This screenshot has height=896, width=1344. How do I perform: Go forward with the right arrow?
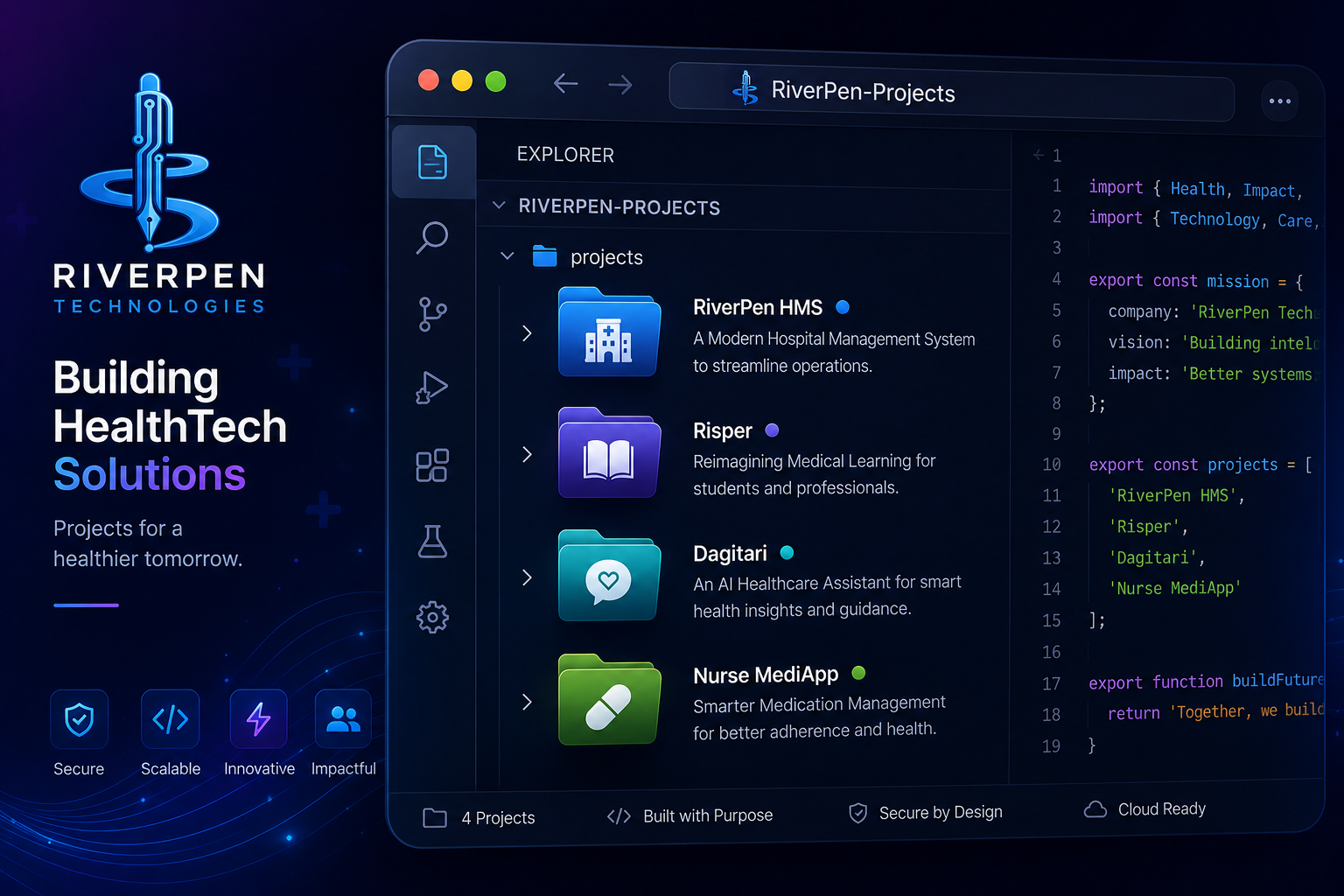coord(620,85)
